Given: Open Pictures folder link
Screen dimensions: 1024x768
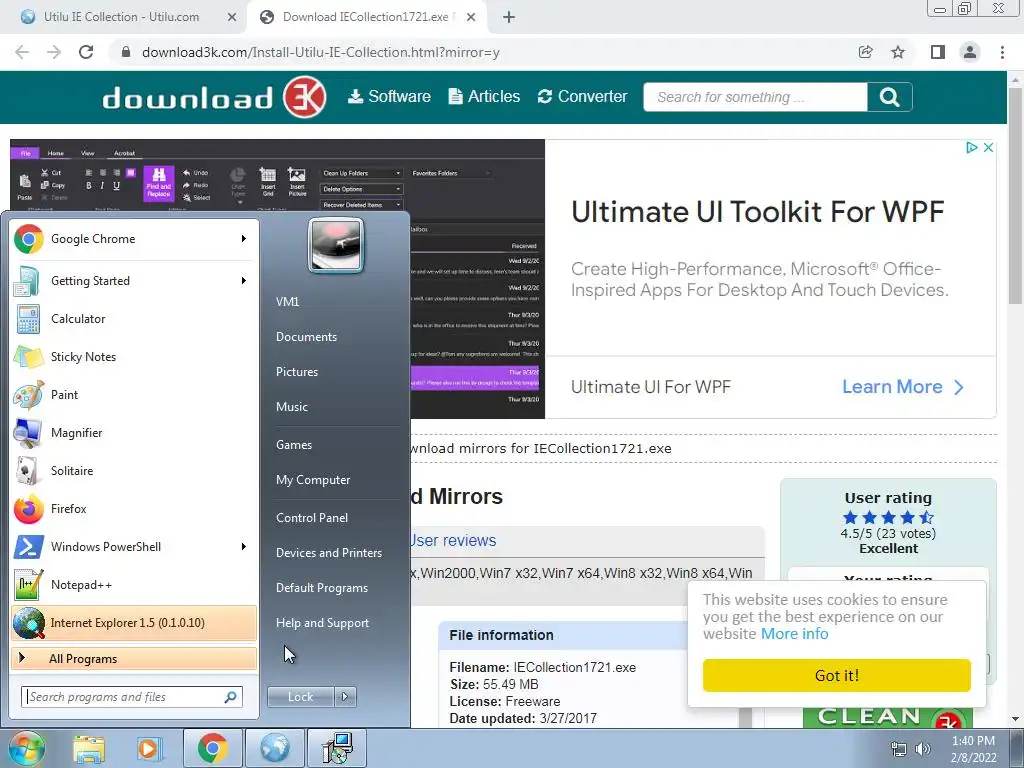Looking at the screenshot, I should (x=297, y=372).
